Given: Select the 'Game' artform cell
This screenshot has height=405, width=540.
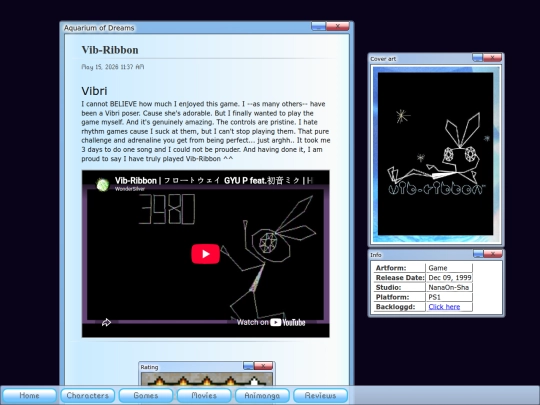Looking at the screenshot, I should tap(449, 268).
